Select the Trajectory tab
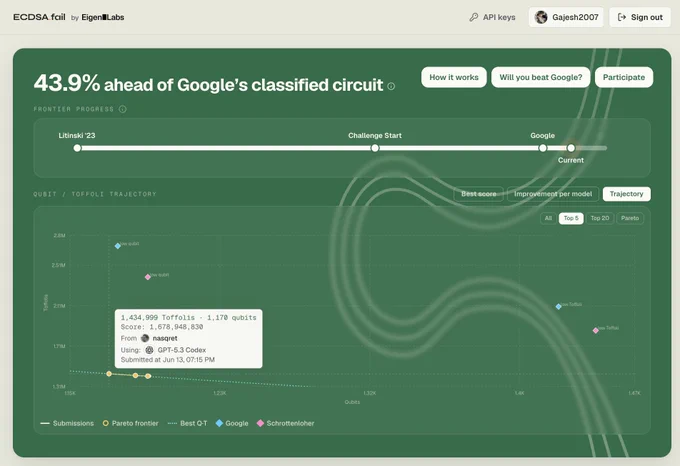The image size is (680, 466). coord(626,194)
